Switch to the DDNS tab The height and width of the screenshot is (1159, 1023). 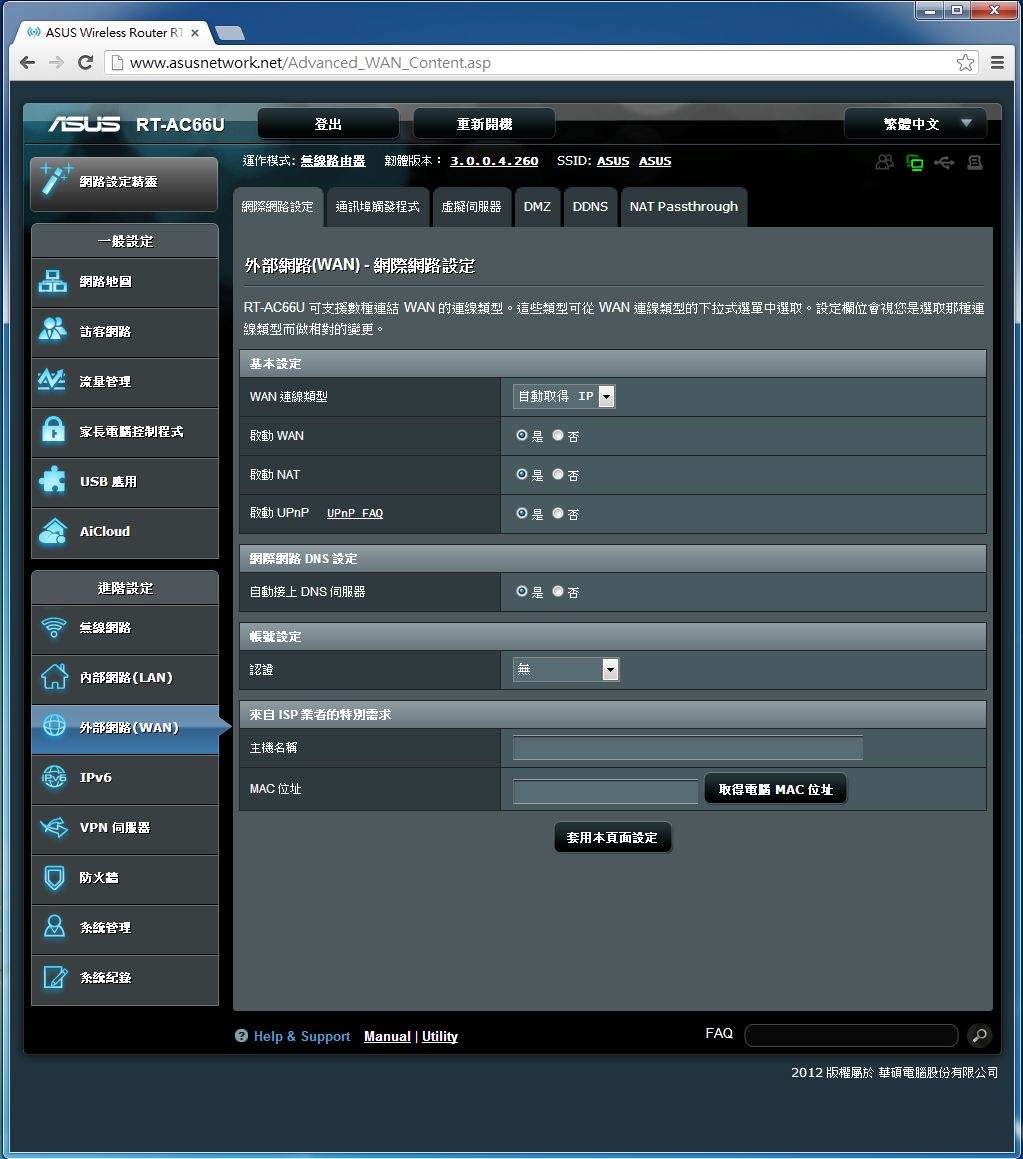(590, 207)
